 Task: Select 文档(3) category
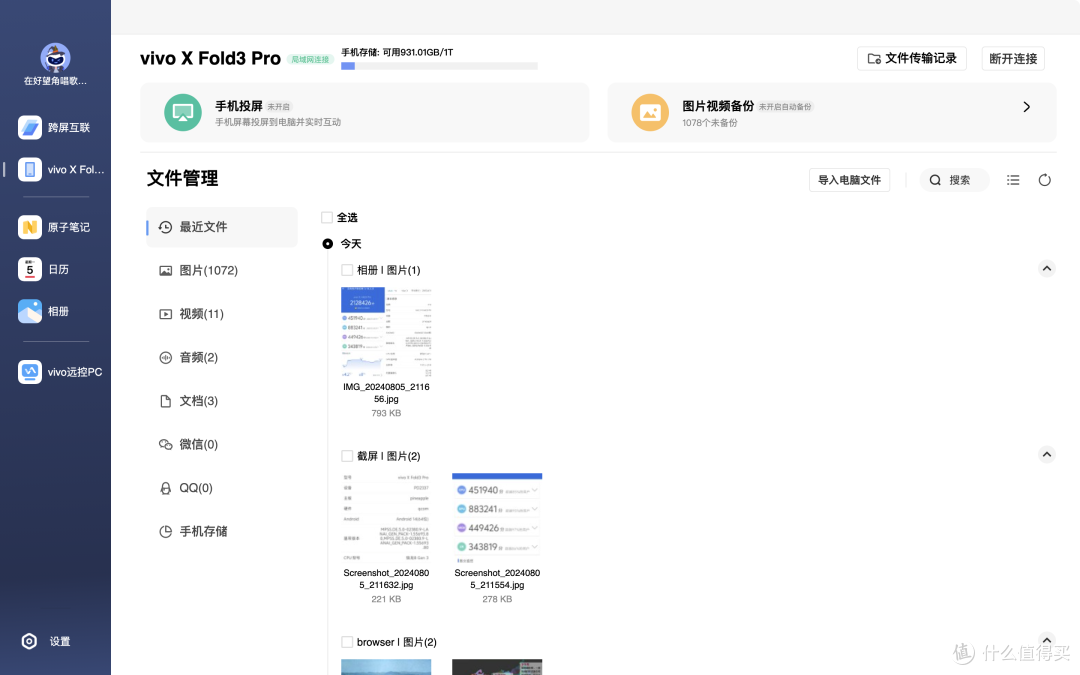[222, 401]
